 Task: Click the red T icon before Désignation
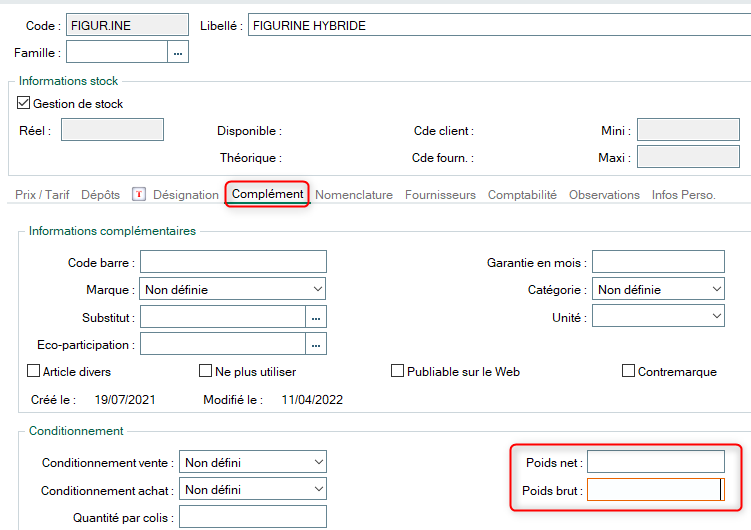tap(139, 194)
